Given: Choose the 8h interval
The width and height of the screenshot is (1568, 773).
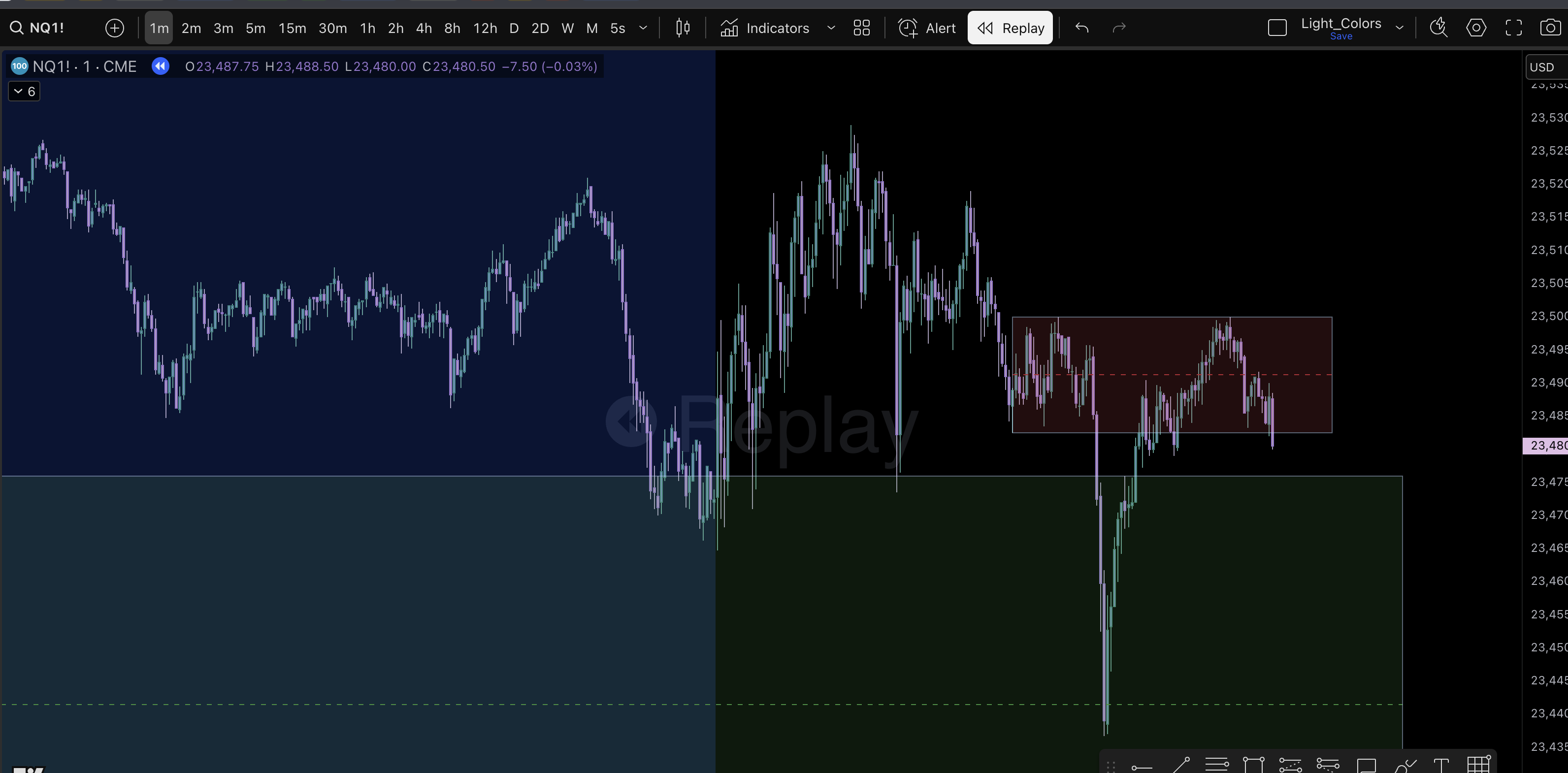Looking at the screenshot, I should 452,28.
